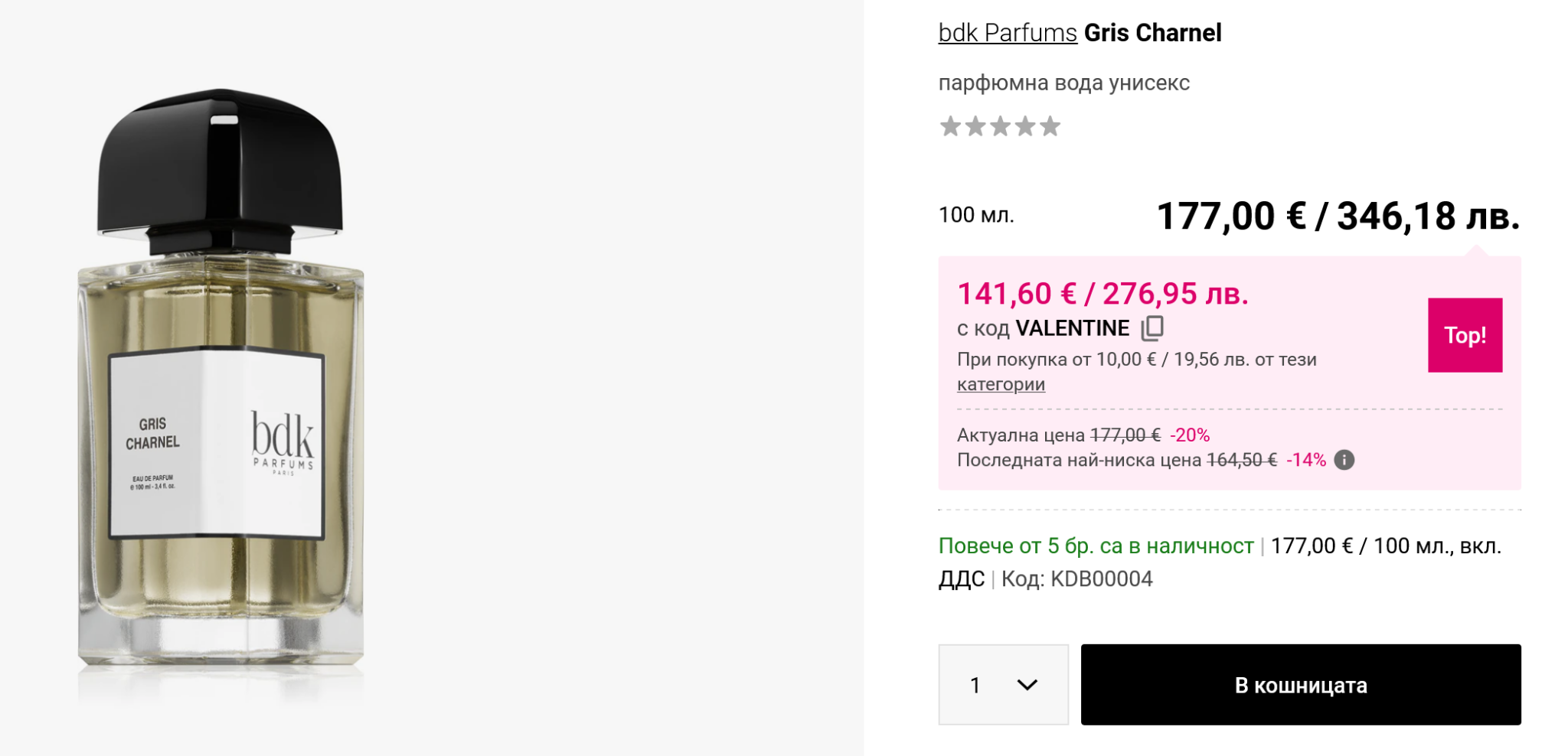Click the first rating star

coord(950,126)
